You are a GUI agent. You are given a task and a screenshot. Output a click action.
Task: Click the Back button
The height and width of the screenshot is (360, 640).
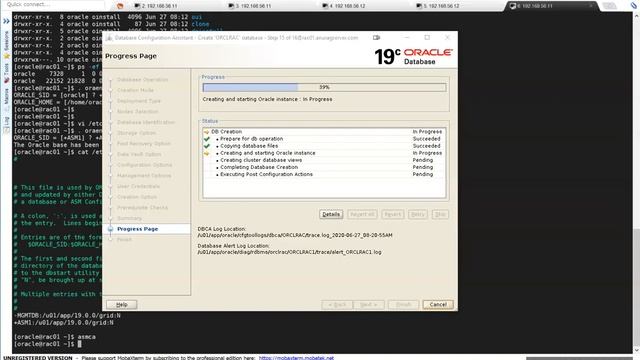click(337, 304)
